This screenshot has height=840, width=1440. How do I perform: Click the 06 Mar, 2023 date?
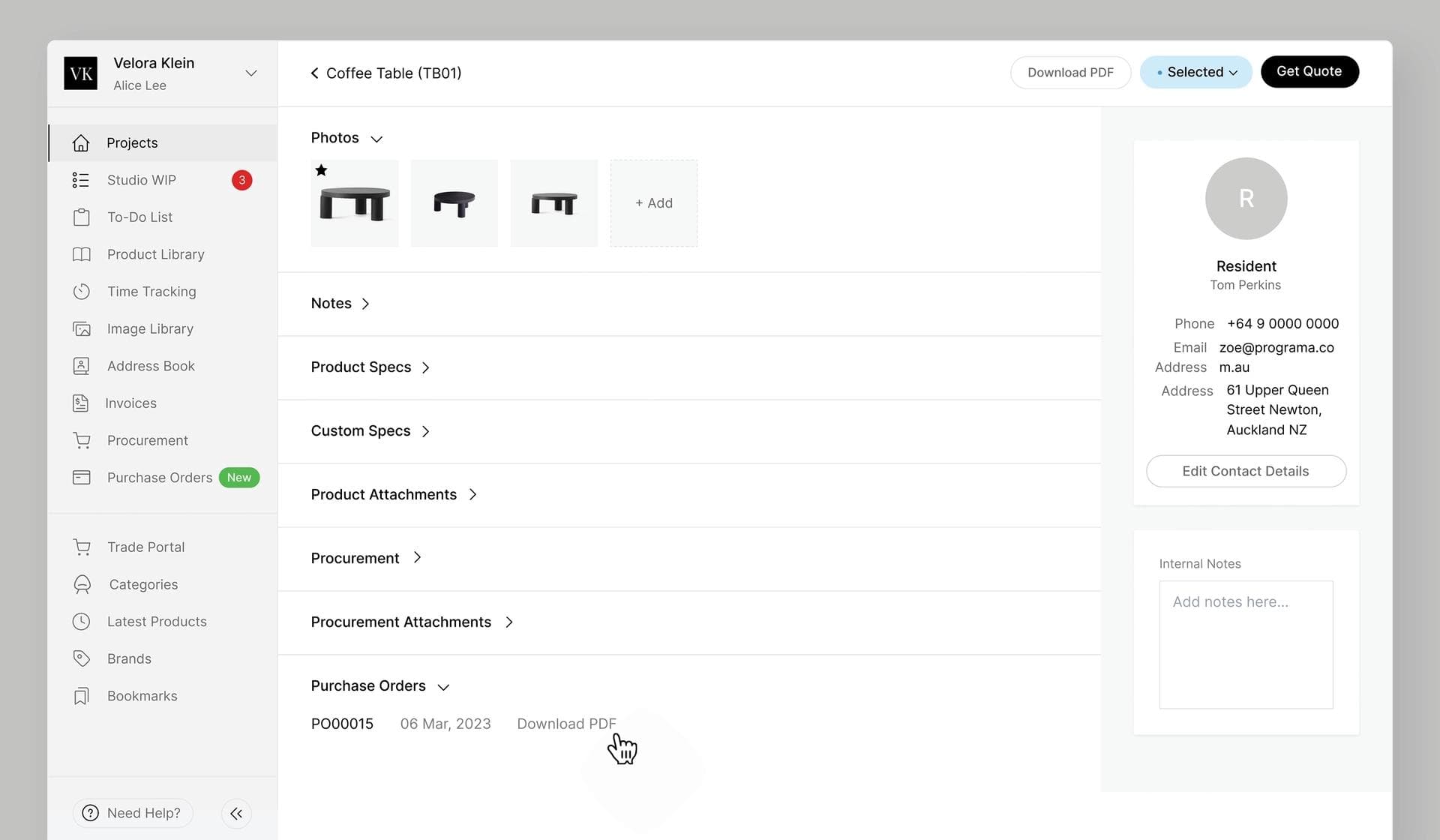pos(445,724)
